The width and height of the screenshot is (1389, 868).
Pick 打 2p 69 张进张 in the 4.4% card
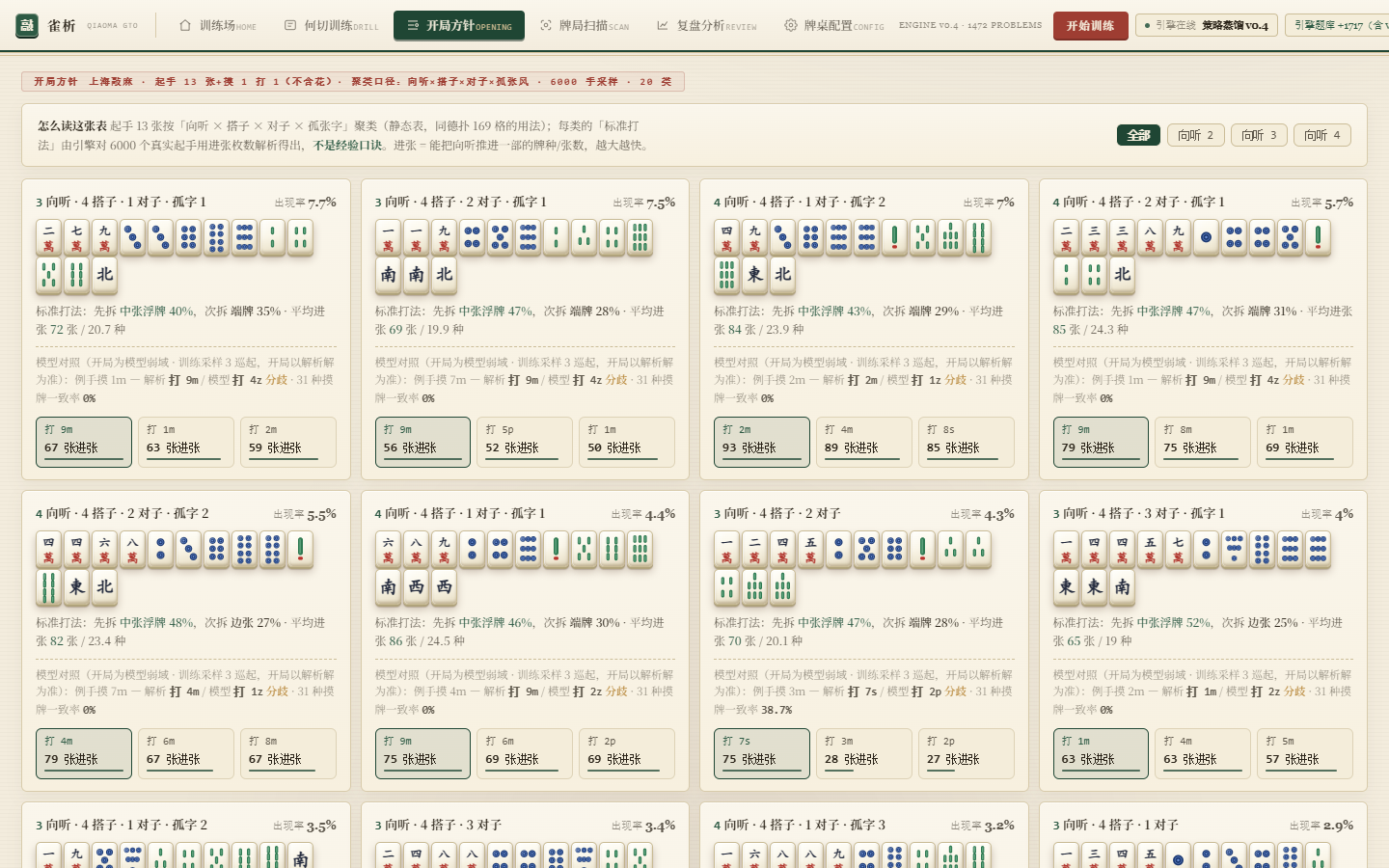tap(627, 752)
